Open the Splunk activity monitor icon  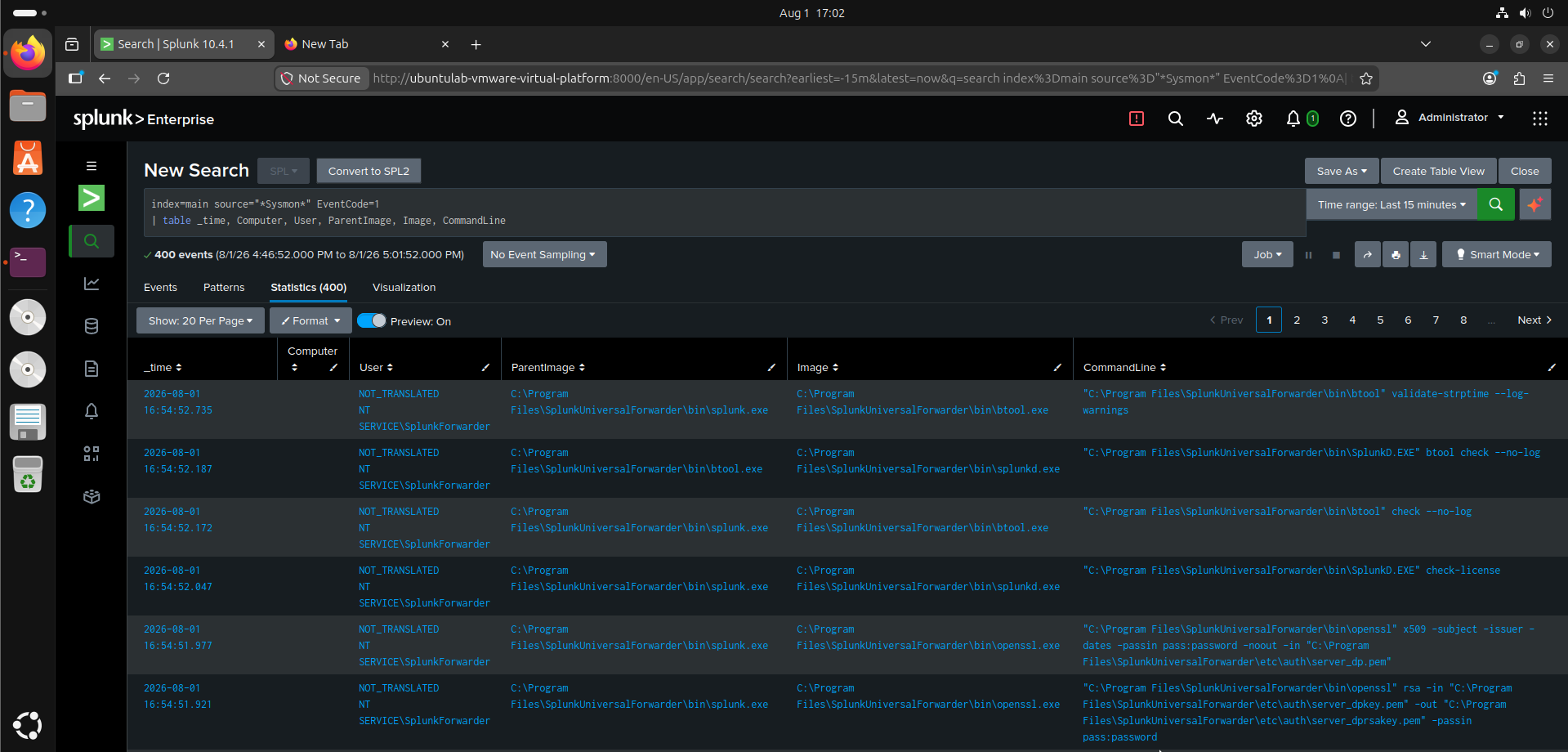[x=1215, y=119]
